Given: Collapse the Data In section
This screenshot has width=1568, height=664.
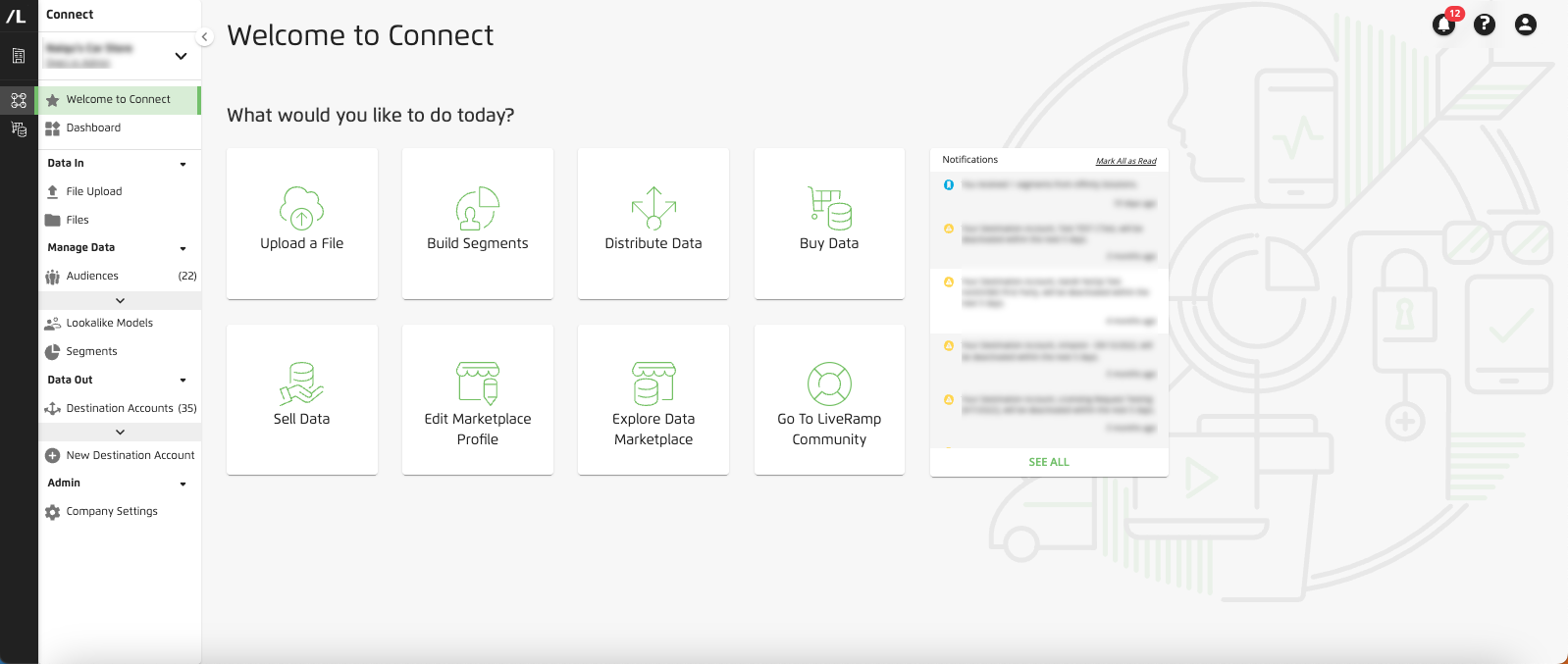Looking at the screenshot, I should click(x=183, y=165).
